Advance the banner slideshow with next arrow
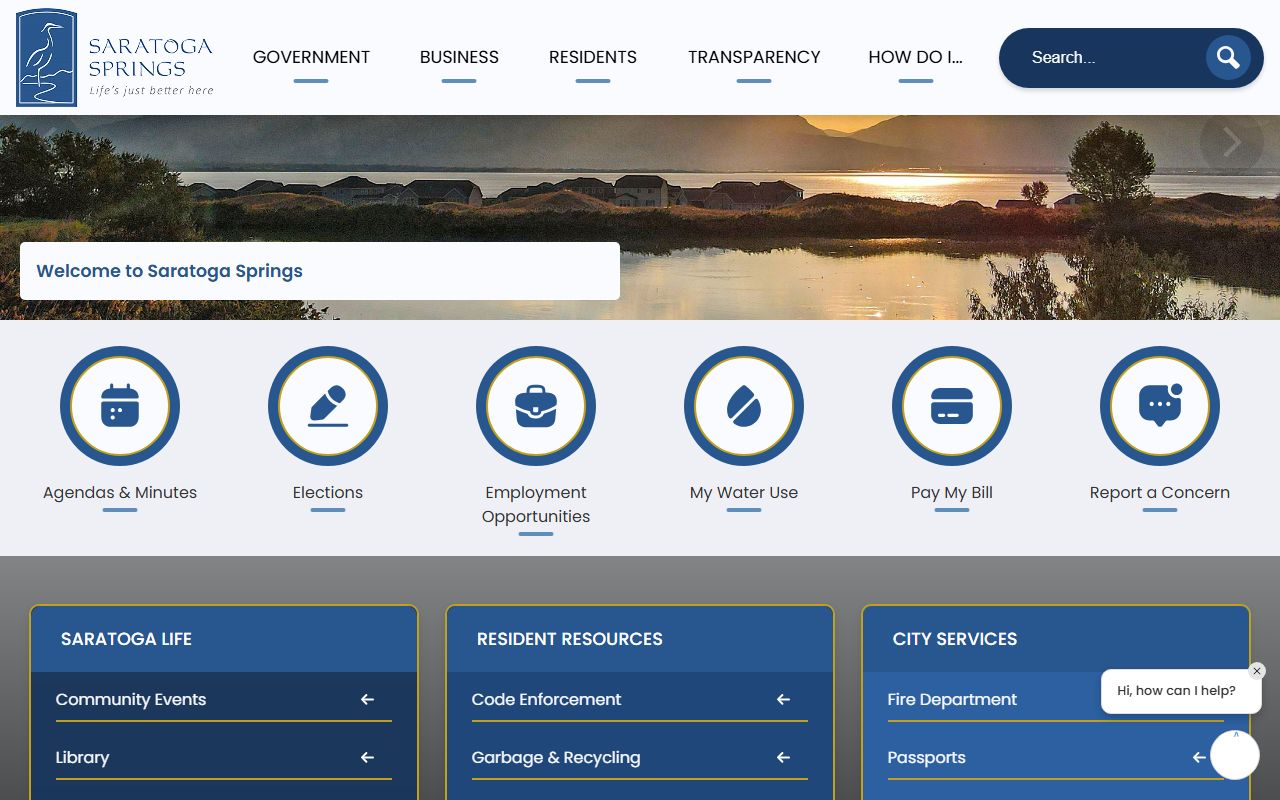The image size is (1280, 800). [1231, 143]
